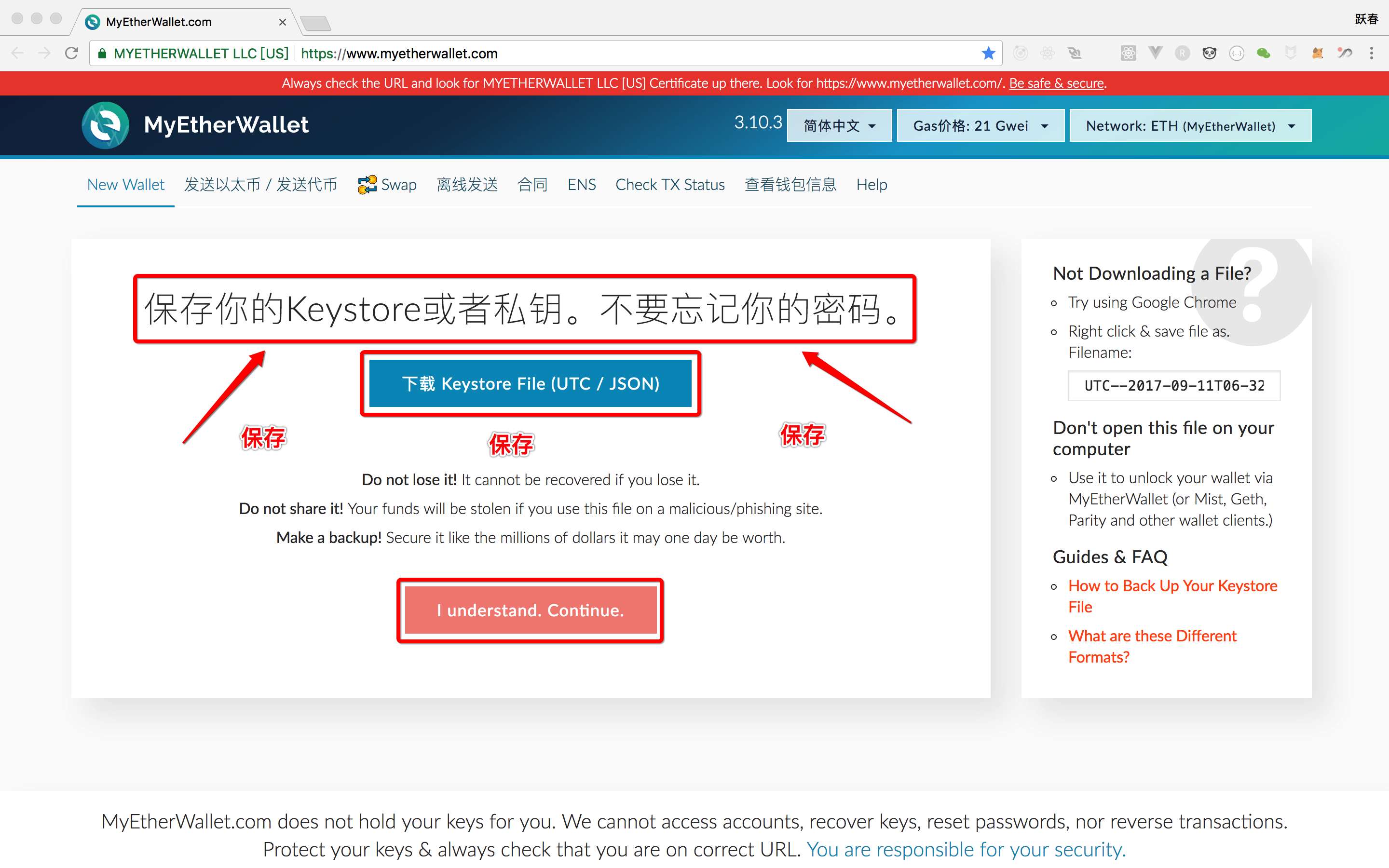
Task: Click the Guides & FAQ heading
Action: [x=1110, y=557]
